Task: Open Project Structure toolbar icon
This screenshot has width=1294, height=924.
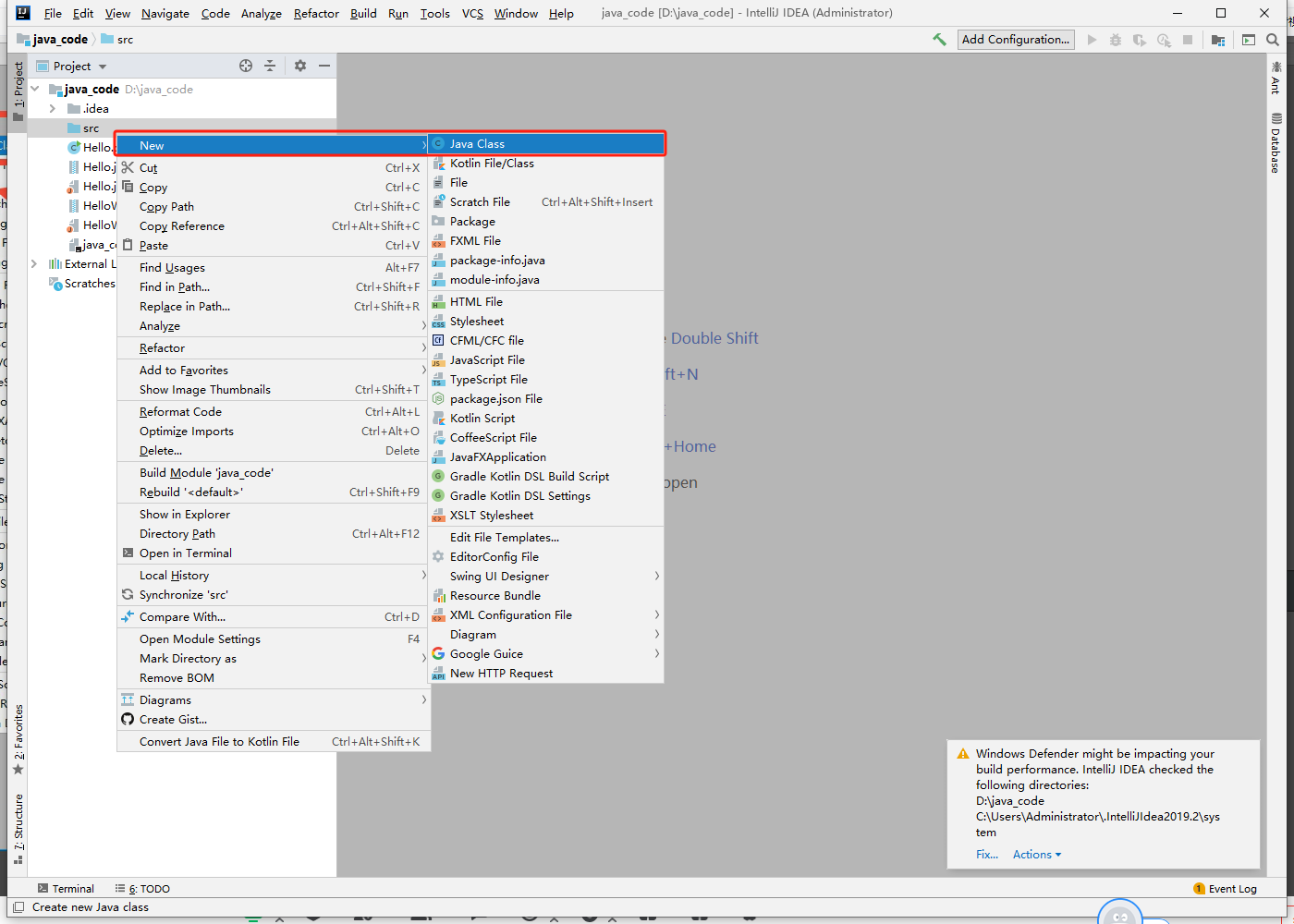Action: pyautogui.click(x=1218, y=40)
